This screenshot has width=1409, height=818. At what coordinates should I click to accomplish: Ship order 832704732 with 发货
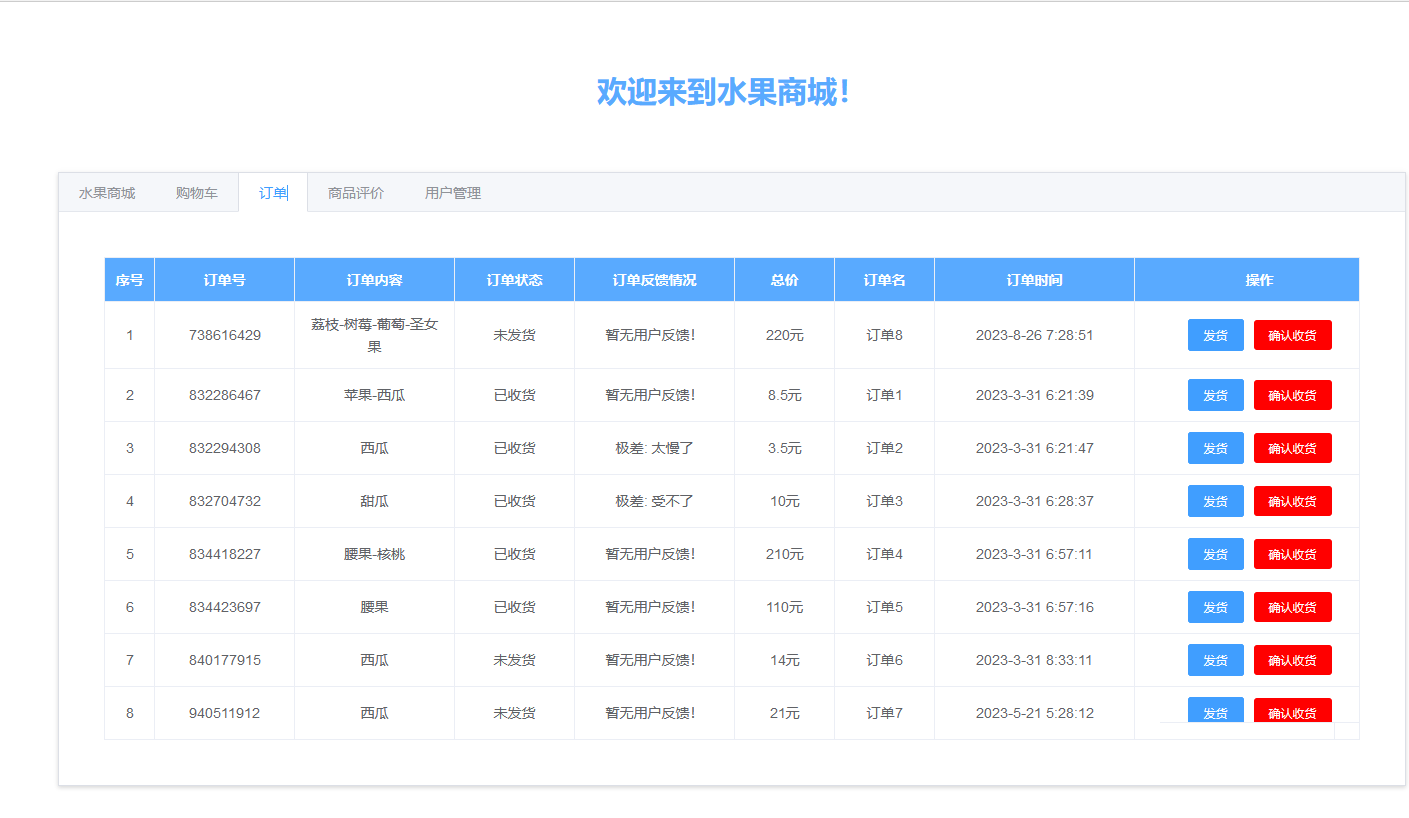pos(1216,501)
